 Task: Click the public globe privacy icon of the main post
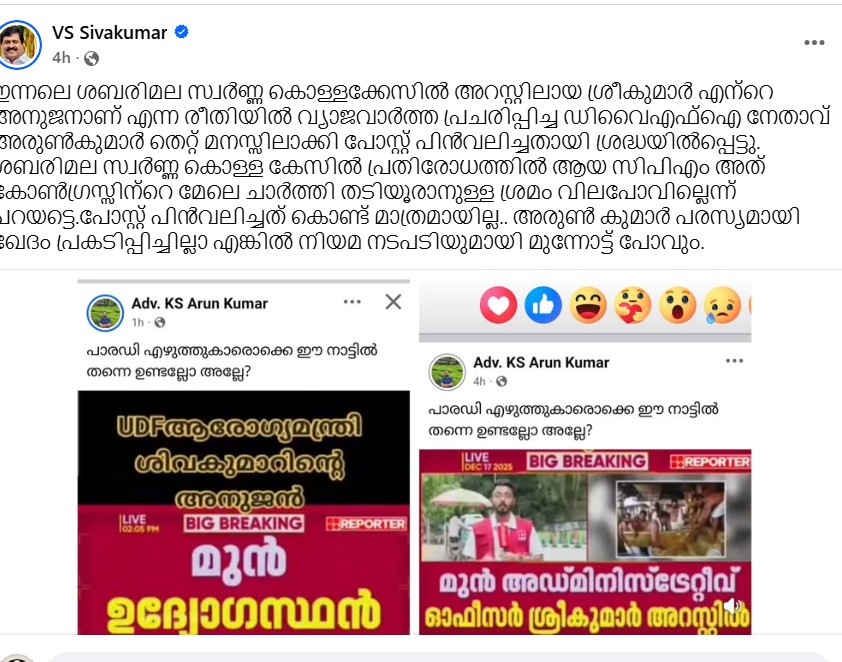92,58
